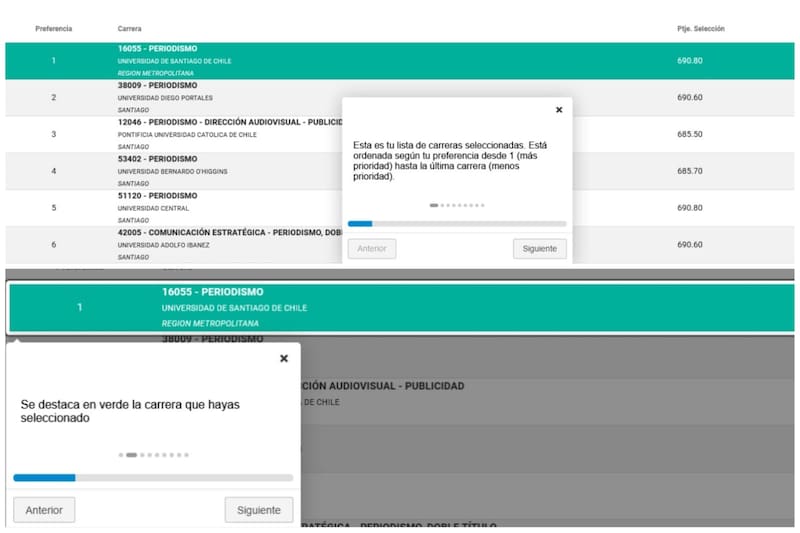The image size is (800, 533).
Task: Click Anterior in the 'Esta es tu lista' popup
Action: pyautogui.click(x=372, y=249)
